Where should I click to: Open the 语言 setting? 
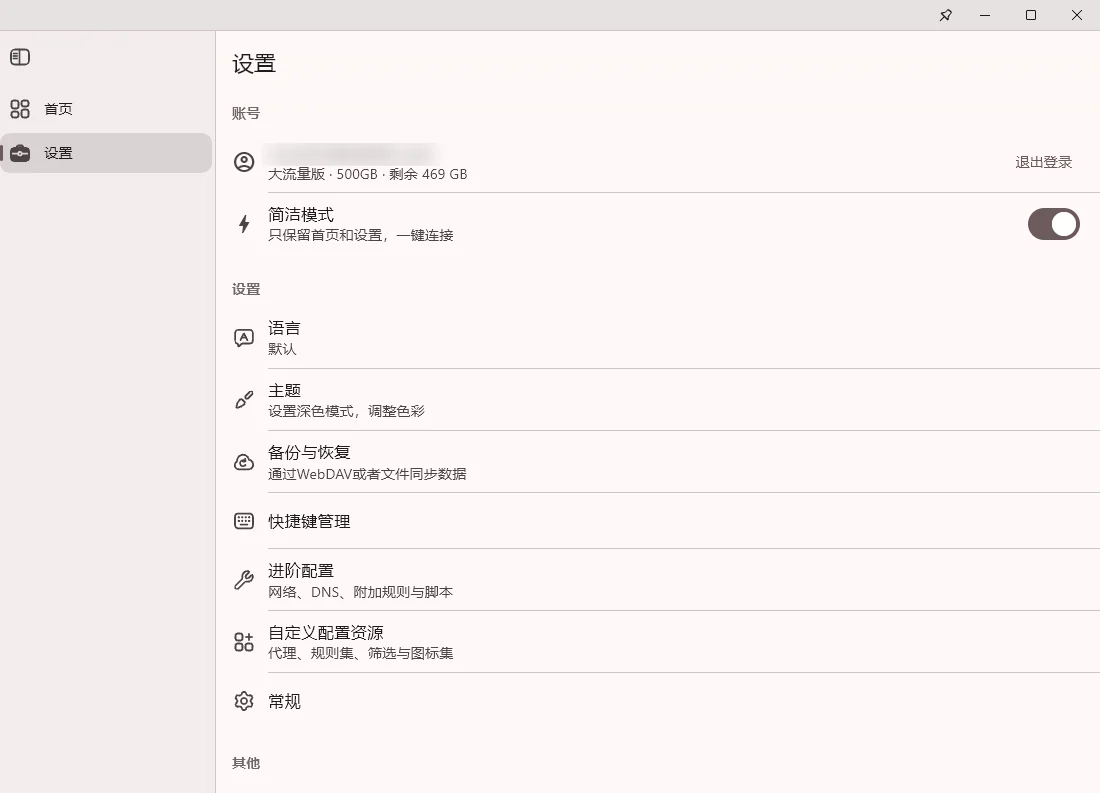(666, 338)
